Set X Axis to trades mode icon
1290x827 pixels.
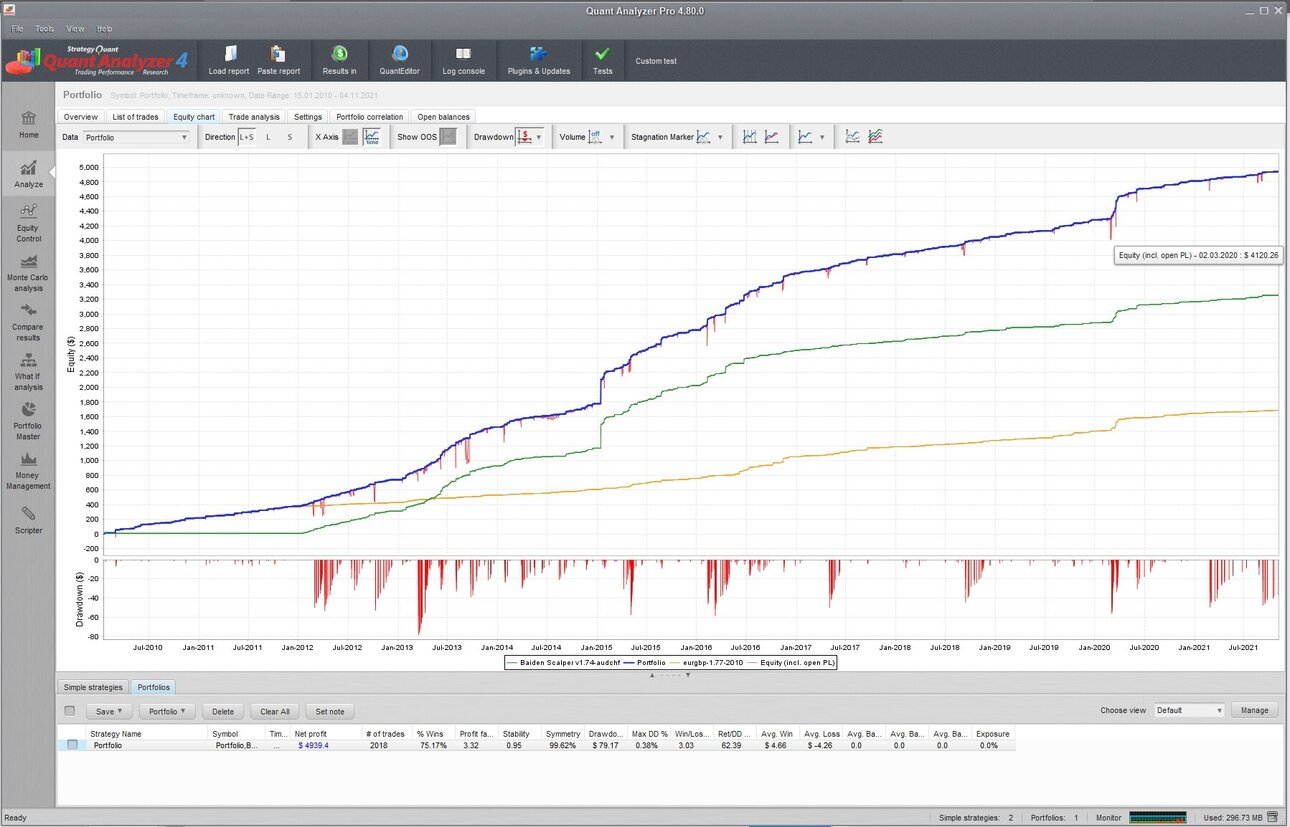pyautogui.click(x=350, y=137)
